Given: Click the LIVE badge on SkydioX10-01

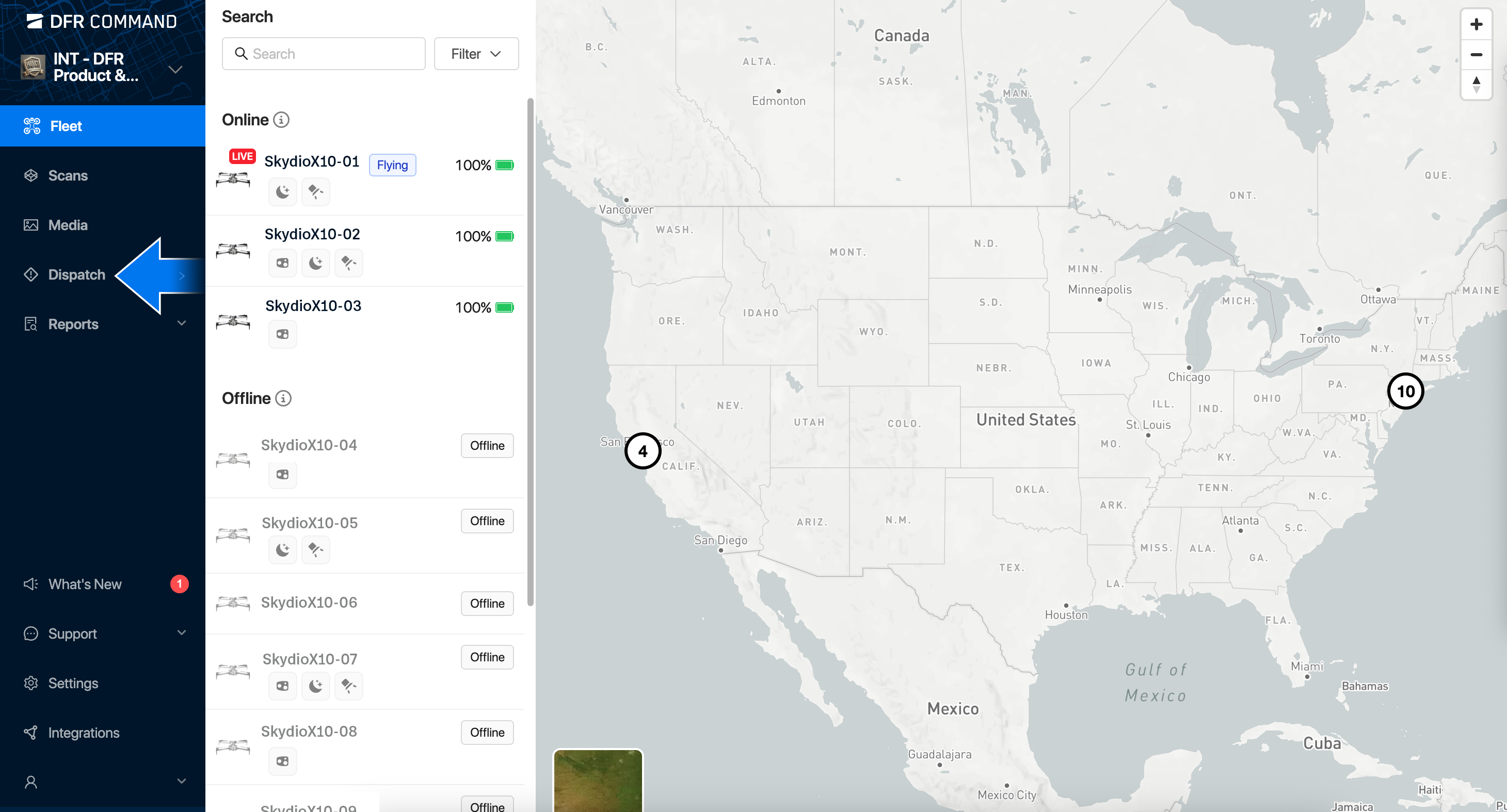Looking at the screenshot, I should [x=242, y=156].
